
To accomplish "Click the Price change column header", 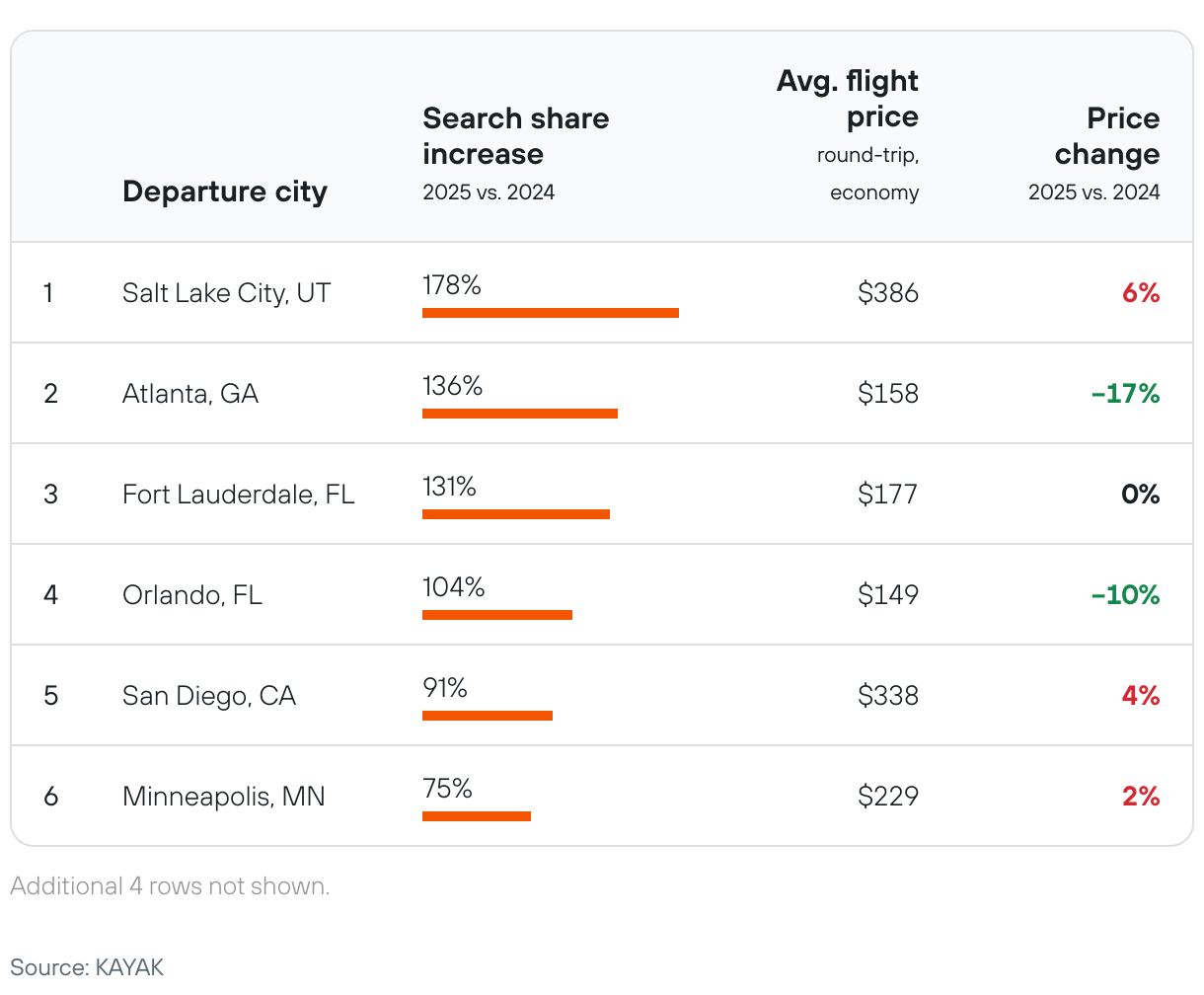I will 1106,136.
